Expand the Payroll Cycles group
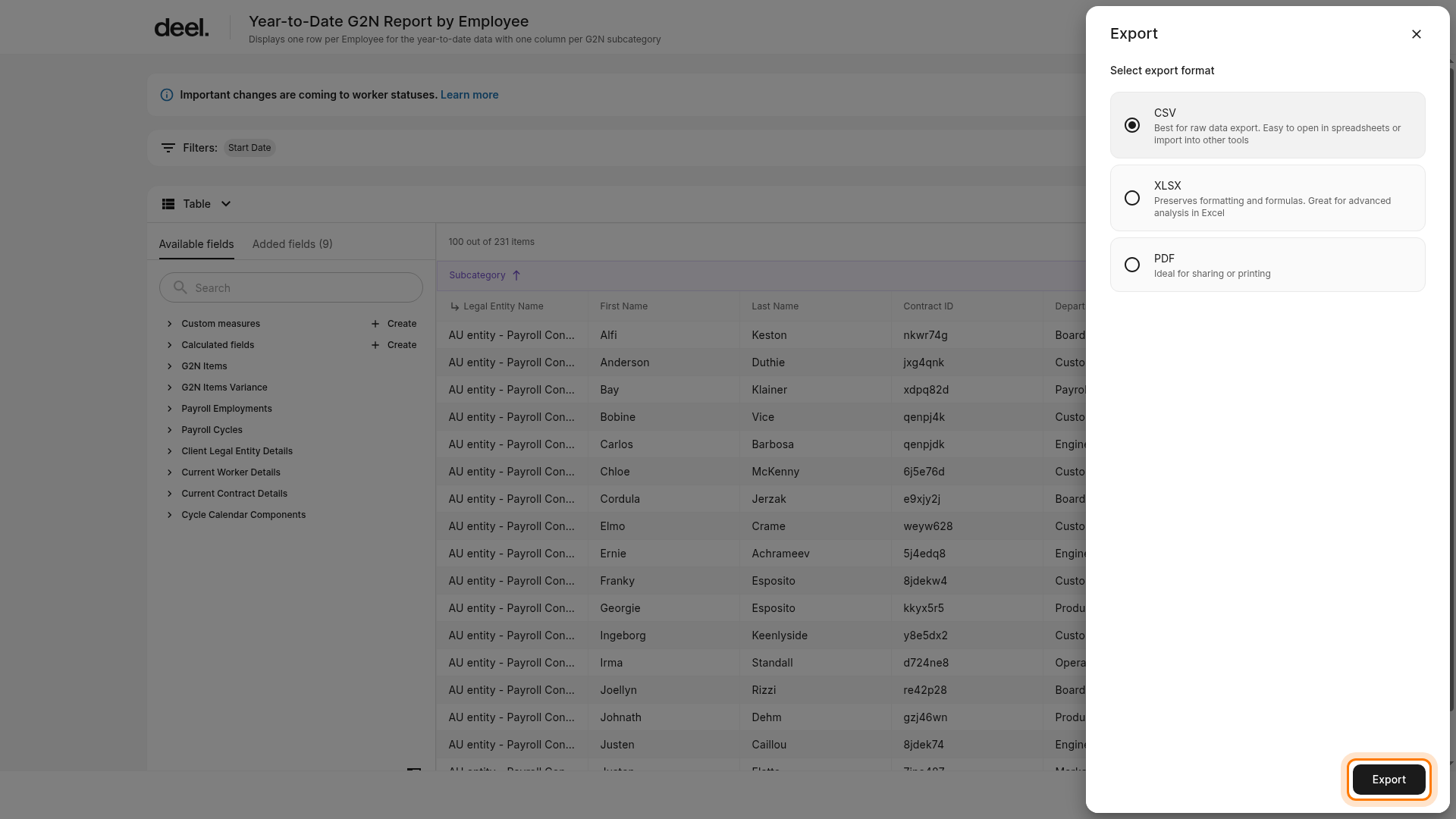 [170, 430]
